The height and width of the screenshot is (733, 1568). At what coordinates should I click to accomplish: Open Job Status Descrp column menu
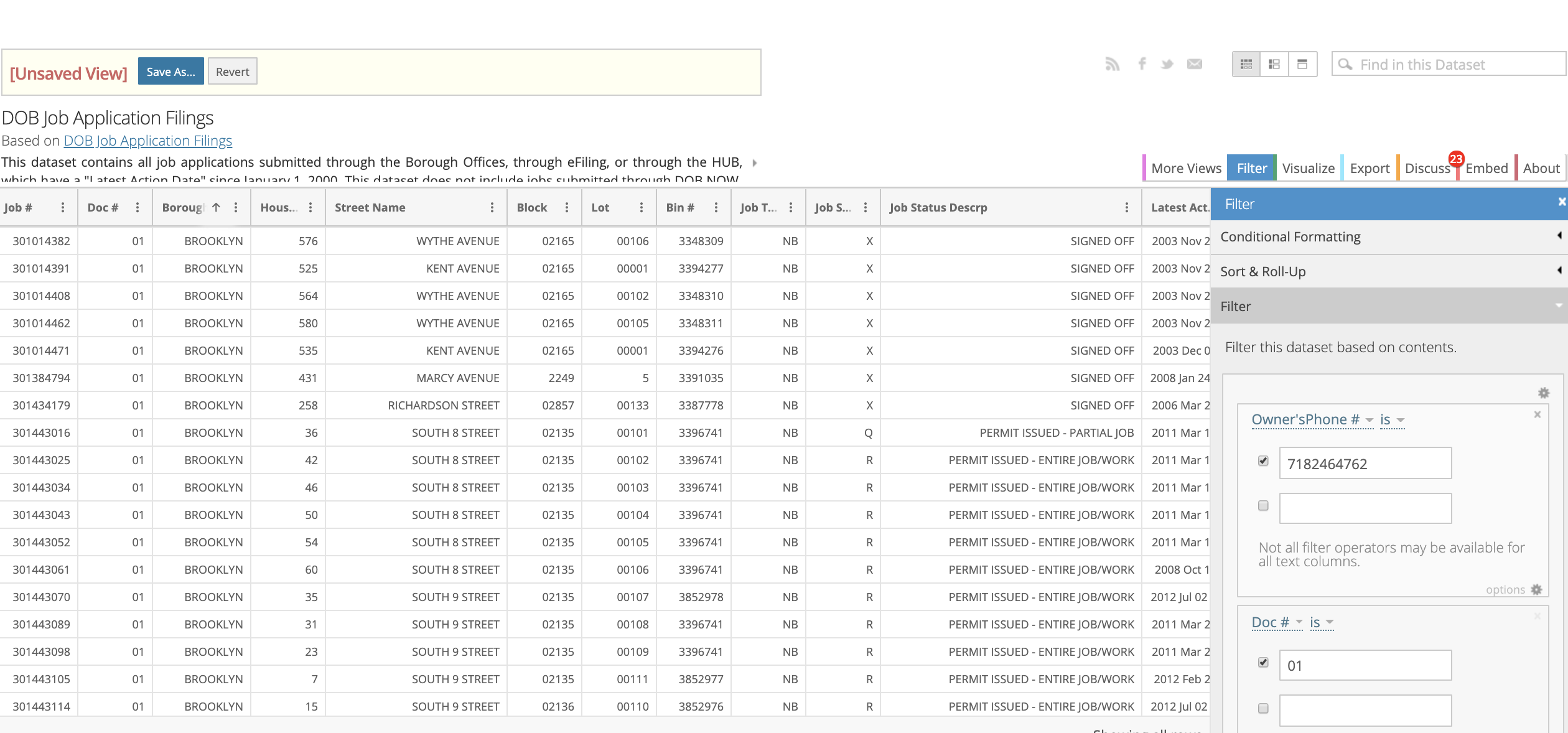pyautogui.click(x=1127, y=207)
